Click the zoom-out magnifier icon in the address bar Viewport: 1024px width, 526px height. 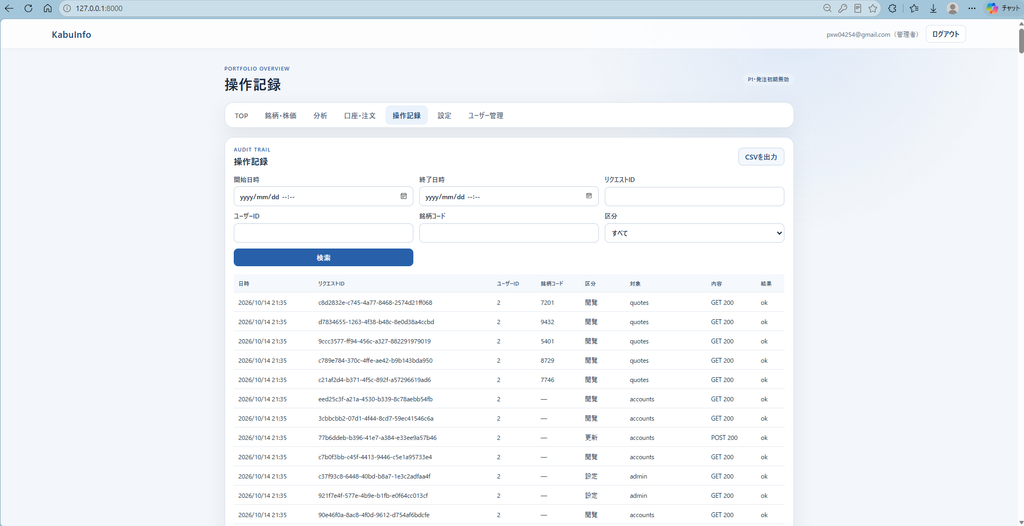(x=827, y=8)
